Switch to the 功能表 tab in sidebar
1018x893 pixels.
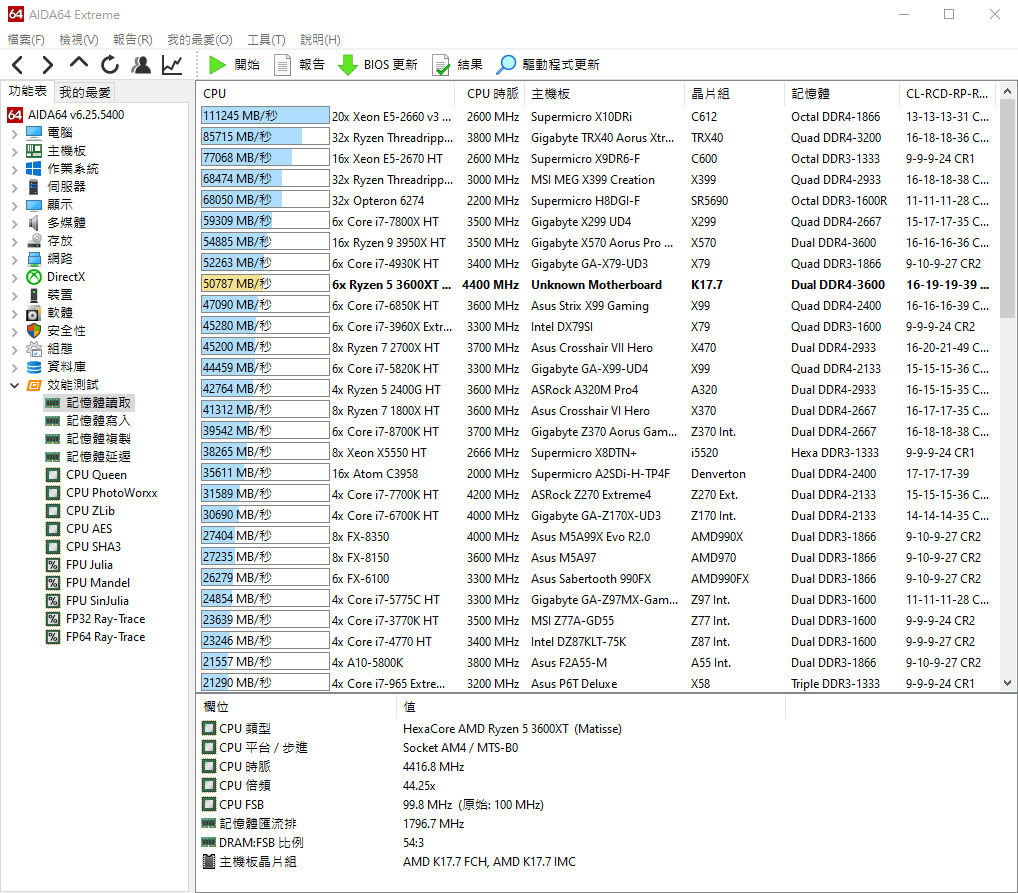(27, 91)
